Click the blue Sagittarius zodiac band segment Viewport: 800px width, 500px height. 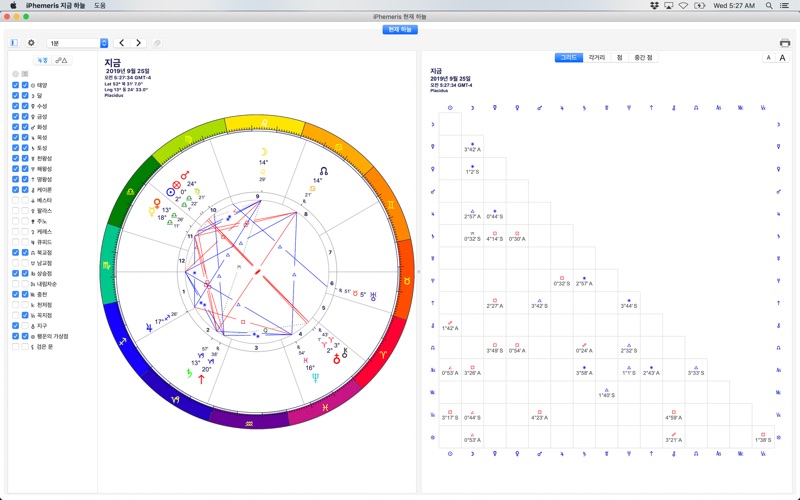click(124, 341)
